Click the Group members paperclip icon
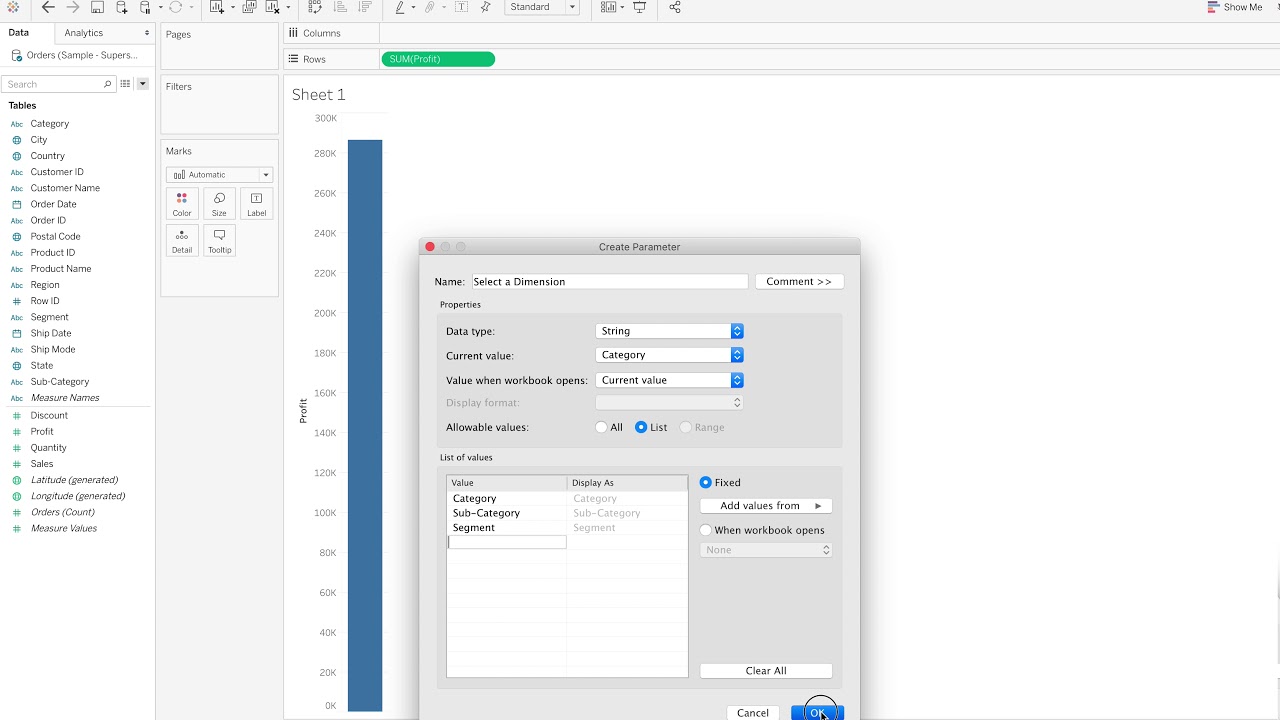 point(429,7)
